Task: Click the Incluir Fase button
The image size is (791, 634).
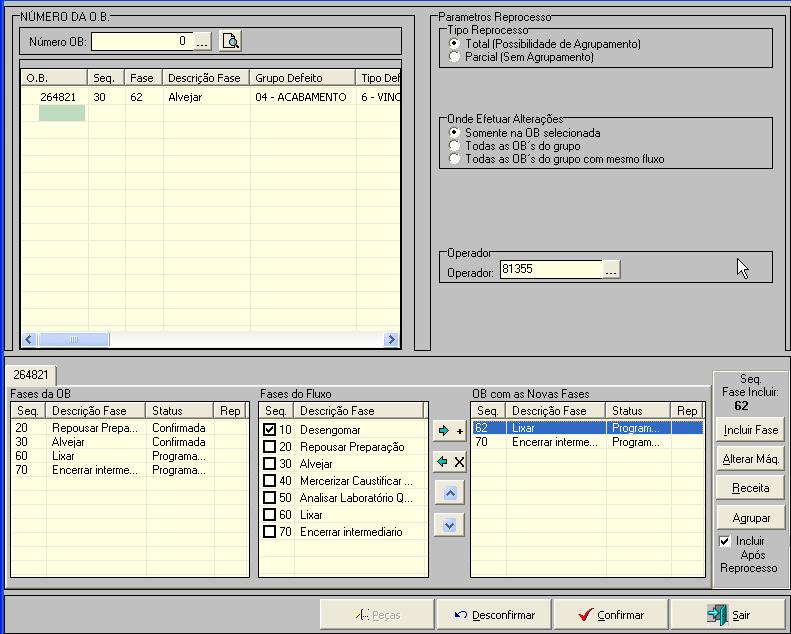Action: tap(751, 430)
